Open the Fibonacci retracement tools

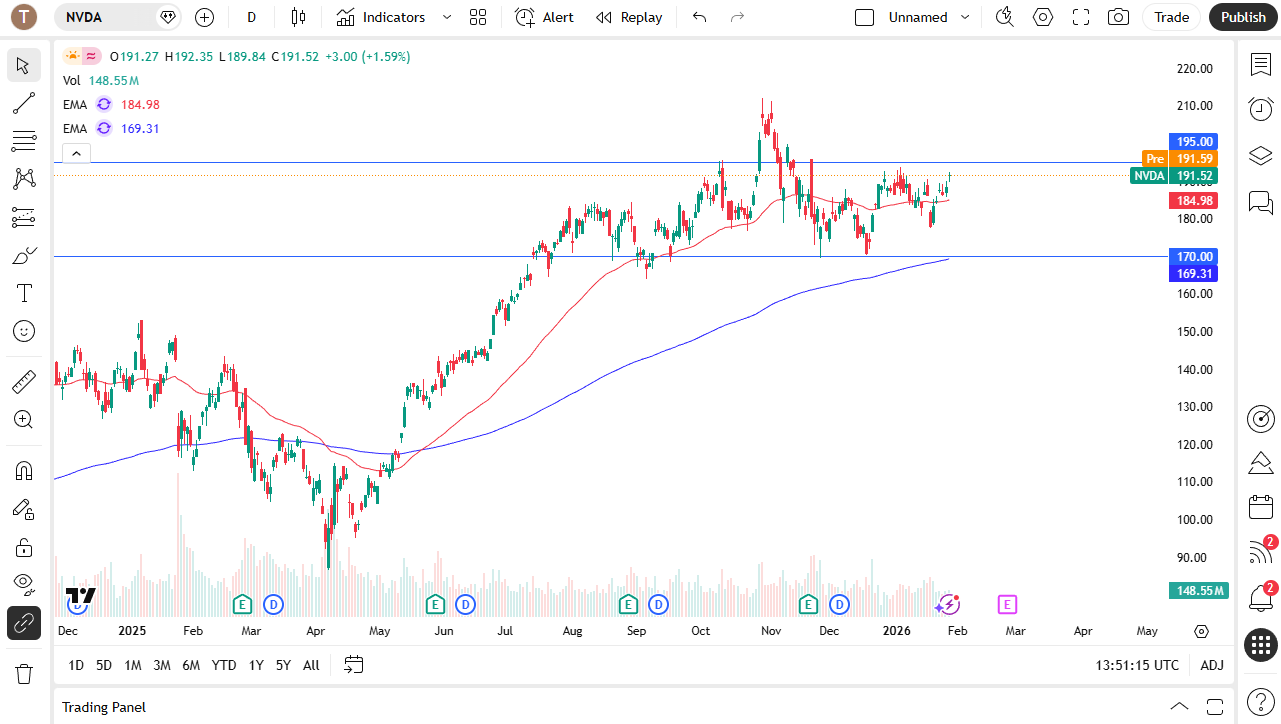tap(24, 141)
